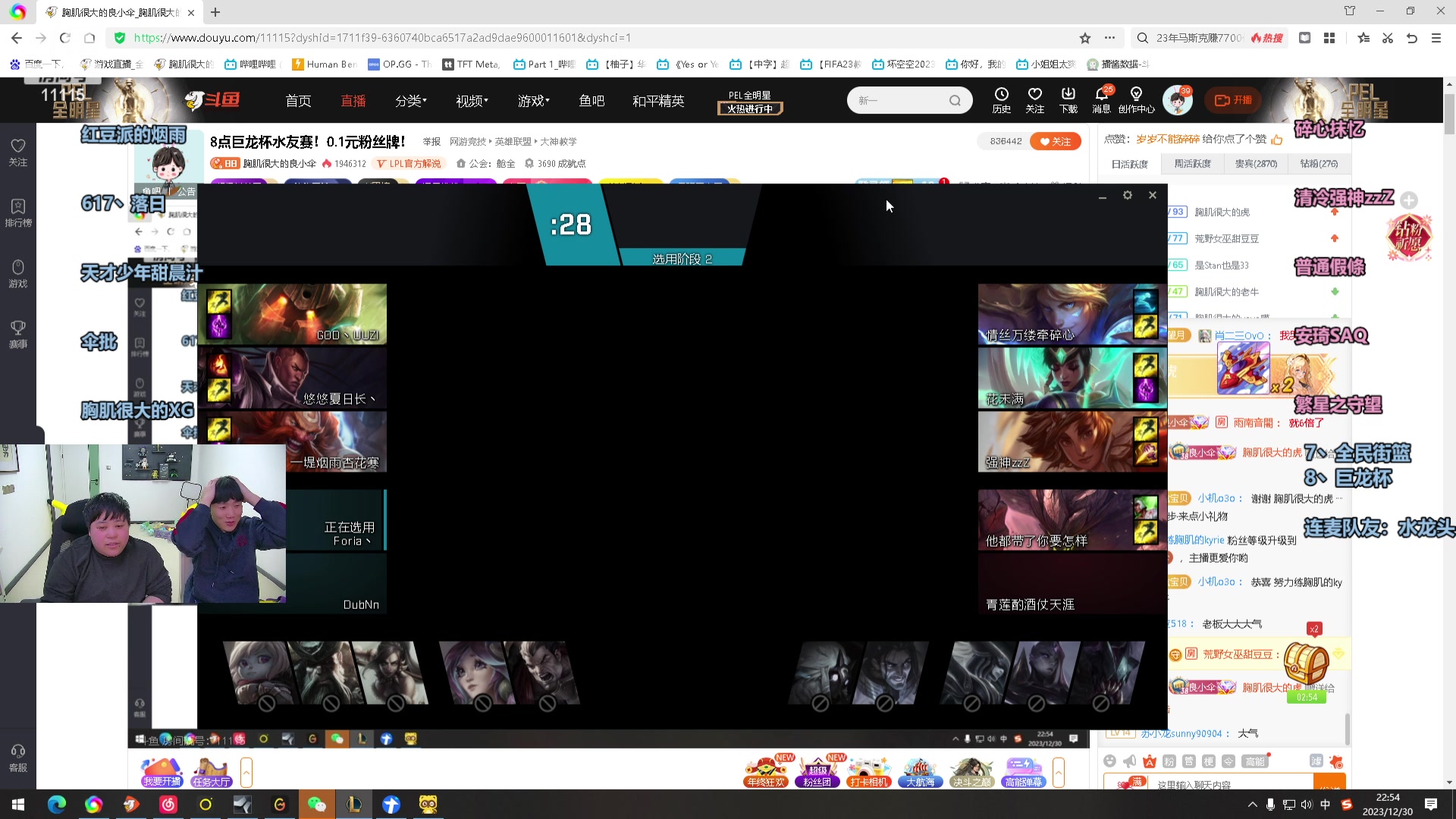Screen dimensions: 1456x819
Task: Open the 历史 history icon
Action: click(x=1001, y=99)
